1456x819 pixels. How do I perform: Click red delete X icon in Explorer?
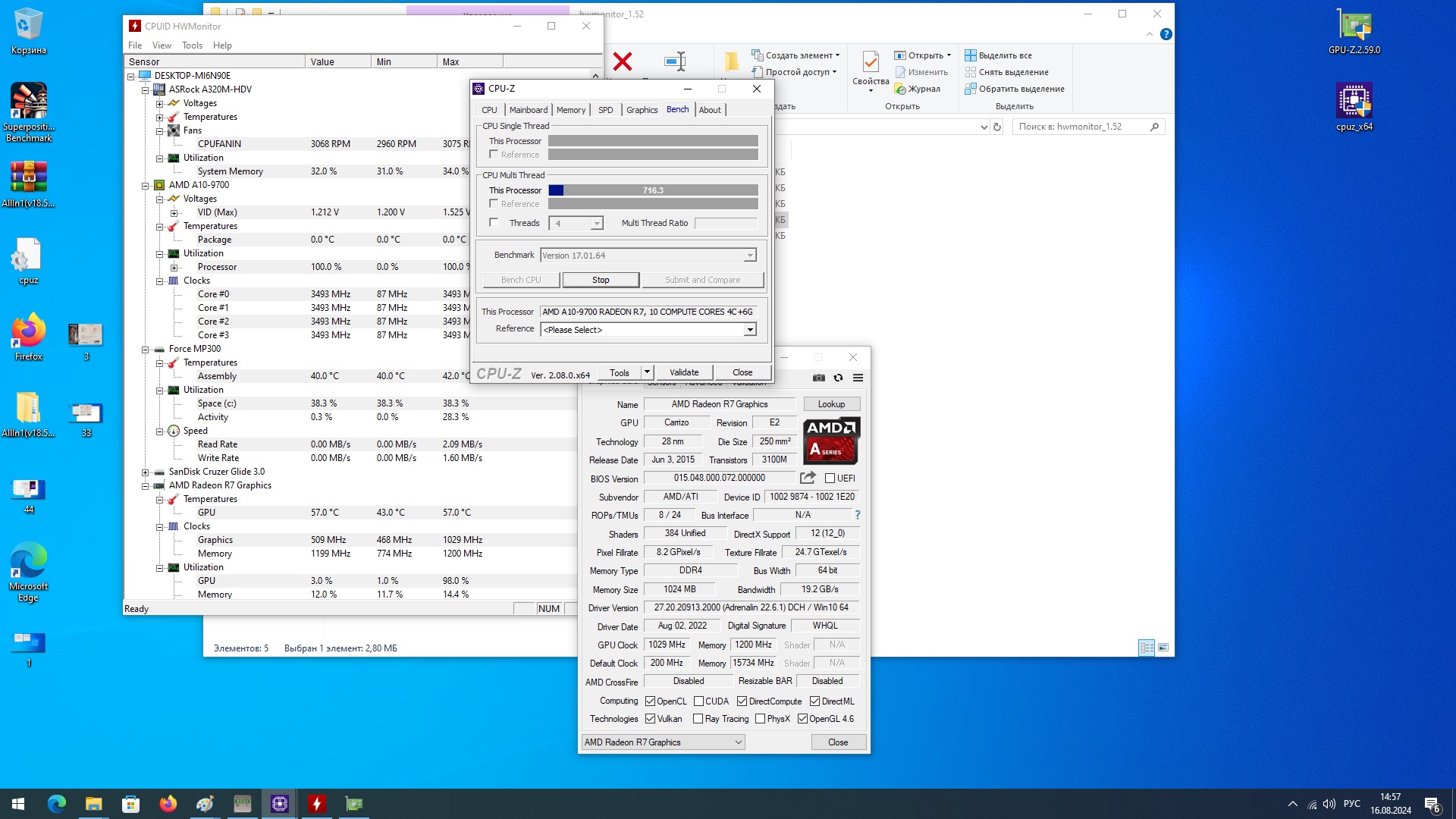pos(623,62)
